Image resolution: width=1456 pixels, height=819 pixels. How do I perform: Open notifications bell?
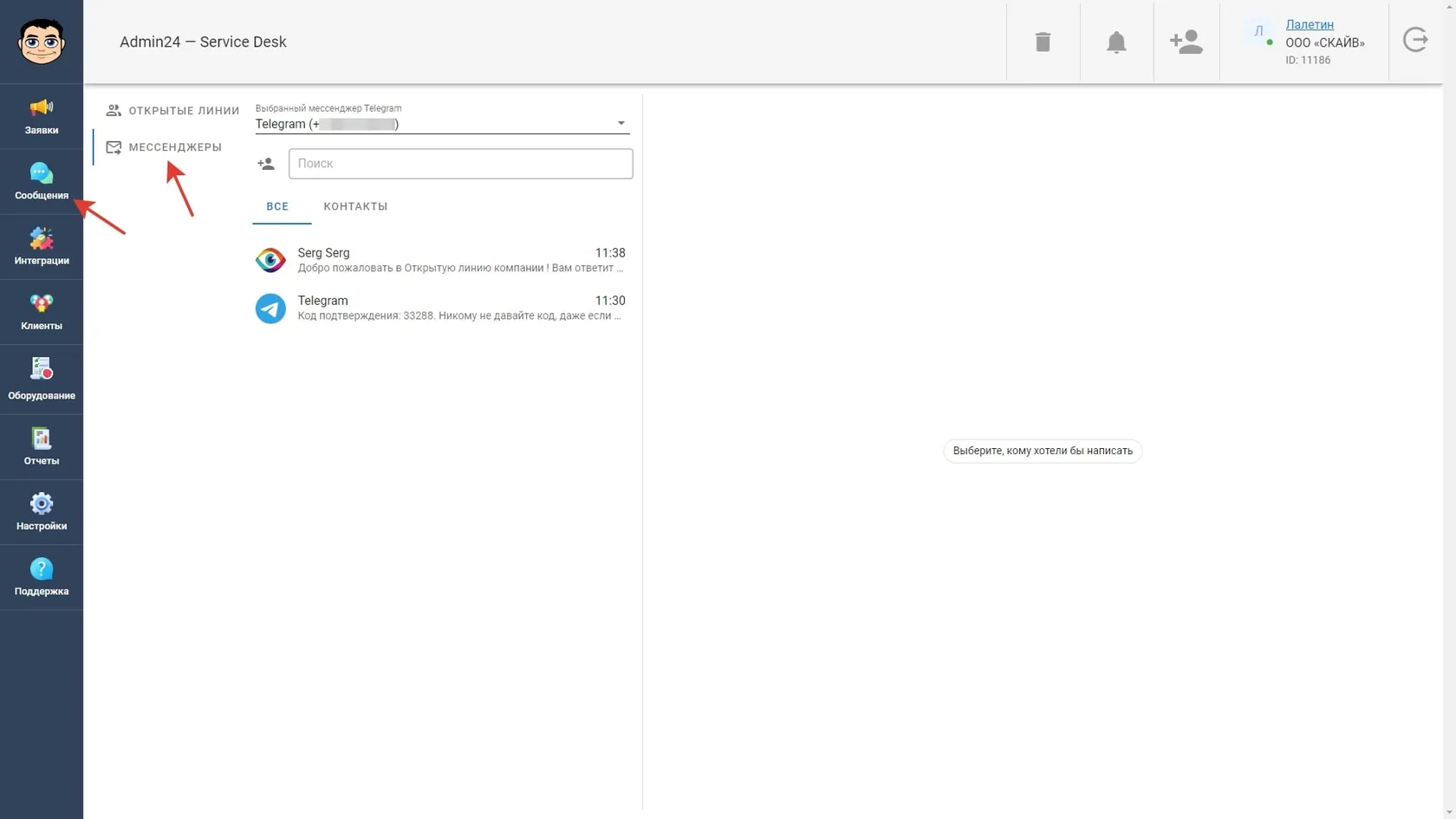[1116, 42]
